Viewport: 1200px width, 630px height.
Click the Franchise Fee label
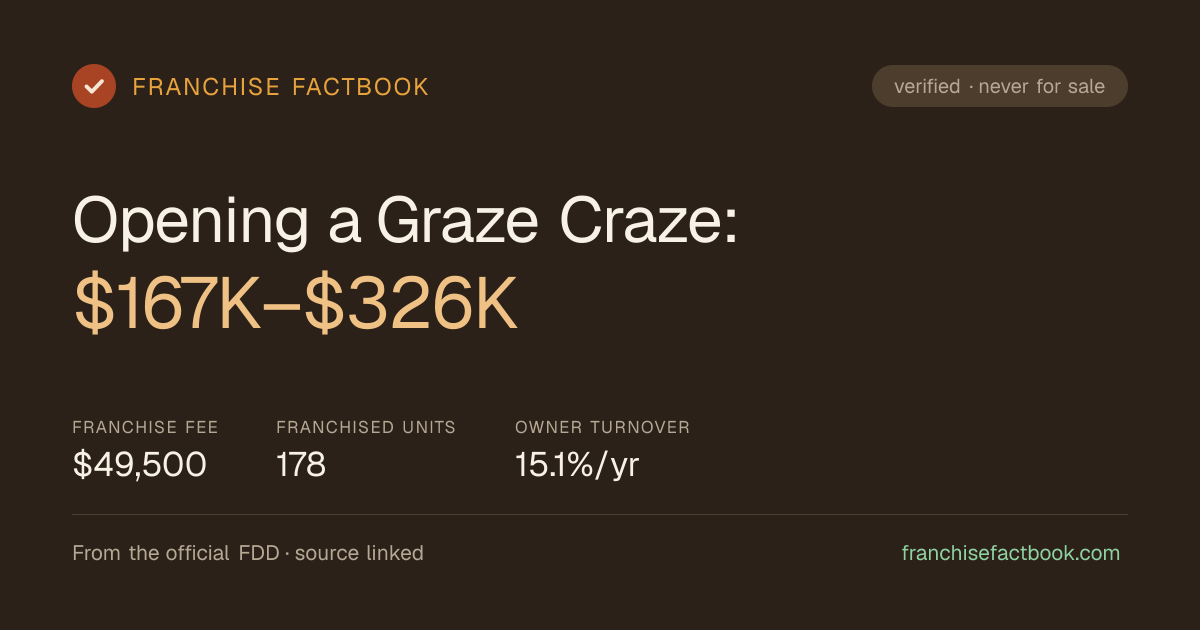(x=146, y=427)
